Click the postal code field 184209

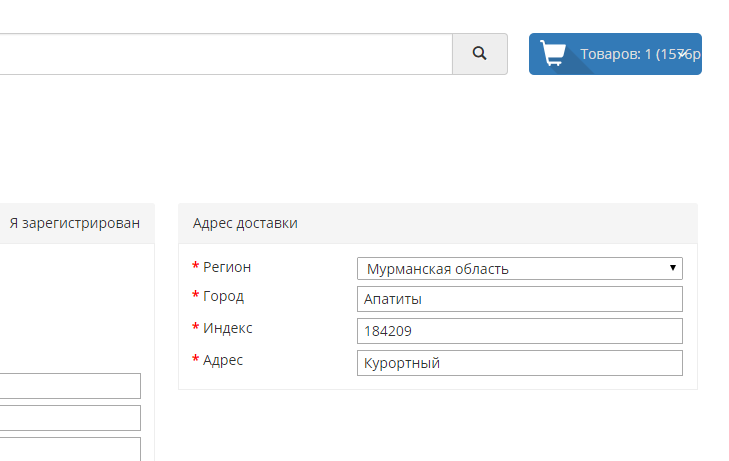(x=519, y=331)
